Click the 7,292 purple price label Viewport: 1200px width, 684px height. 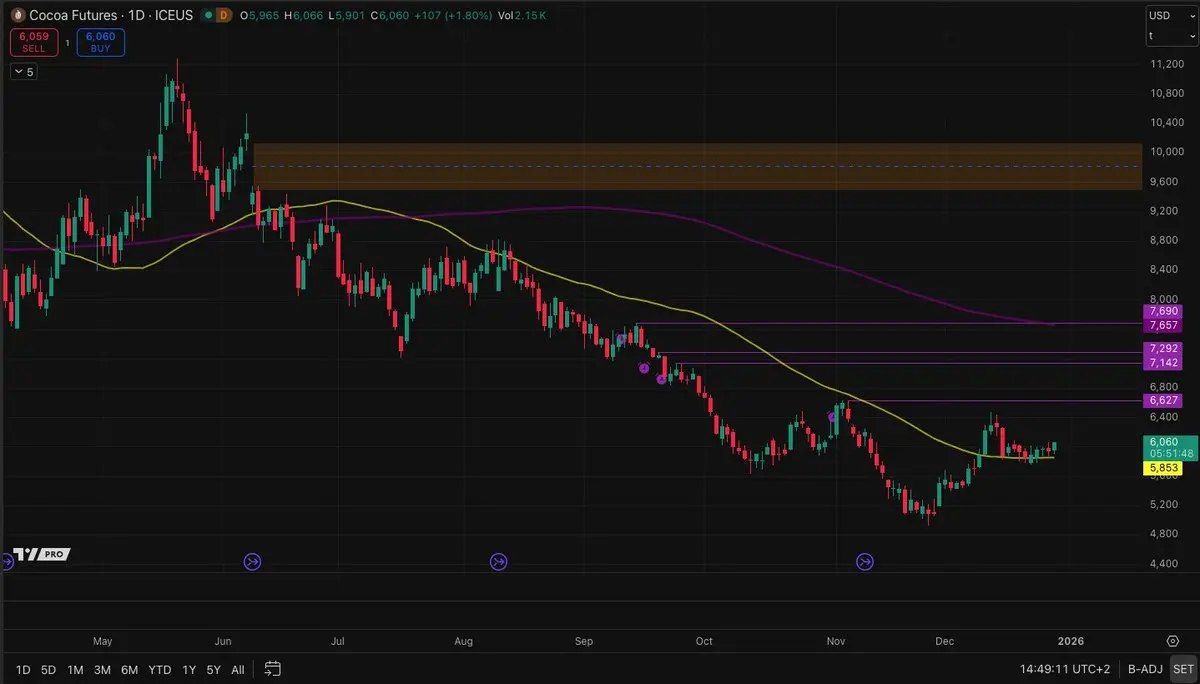tap(1162, 348)
